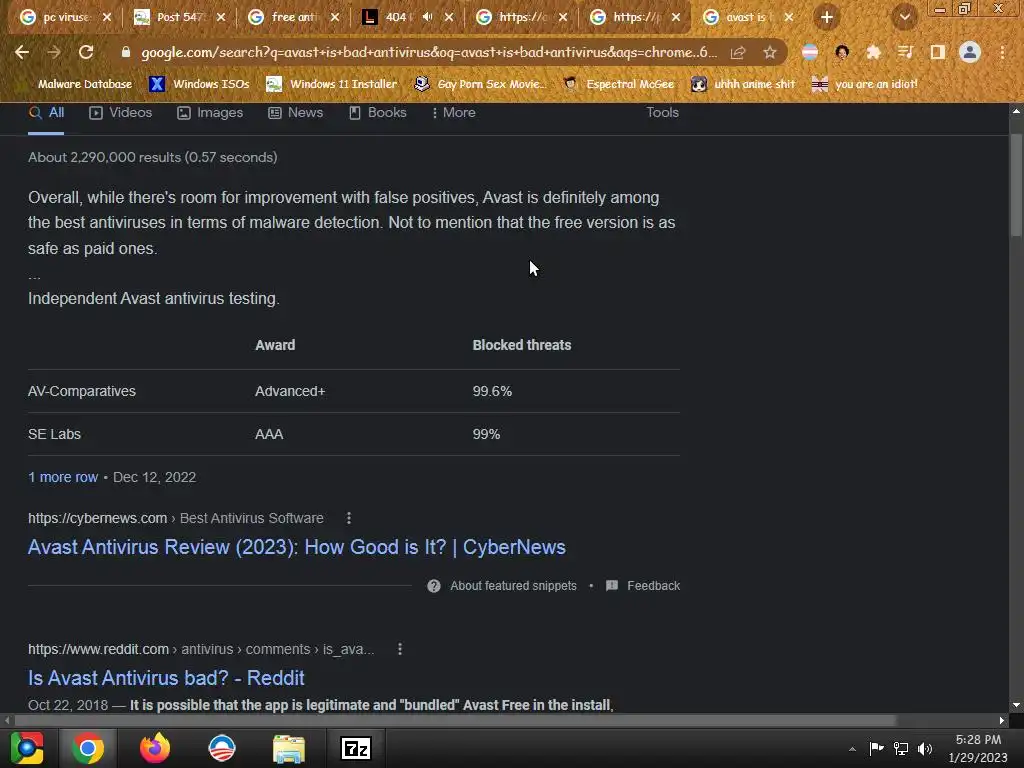The width and height of the screenshot is (1024, 768).
Task: Open the Obama-logo app on the taskbar
Action: [222, 748]
